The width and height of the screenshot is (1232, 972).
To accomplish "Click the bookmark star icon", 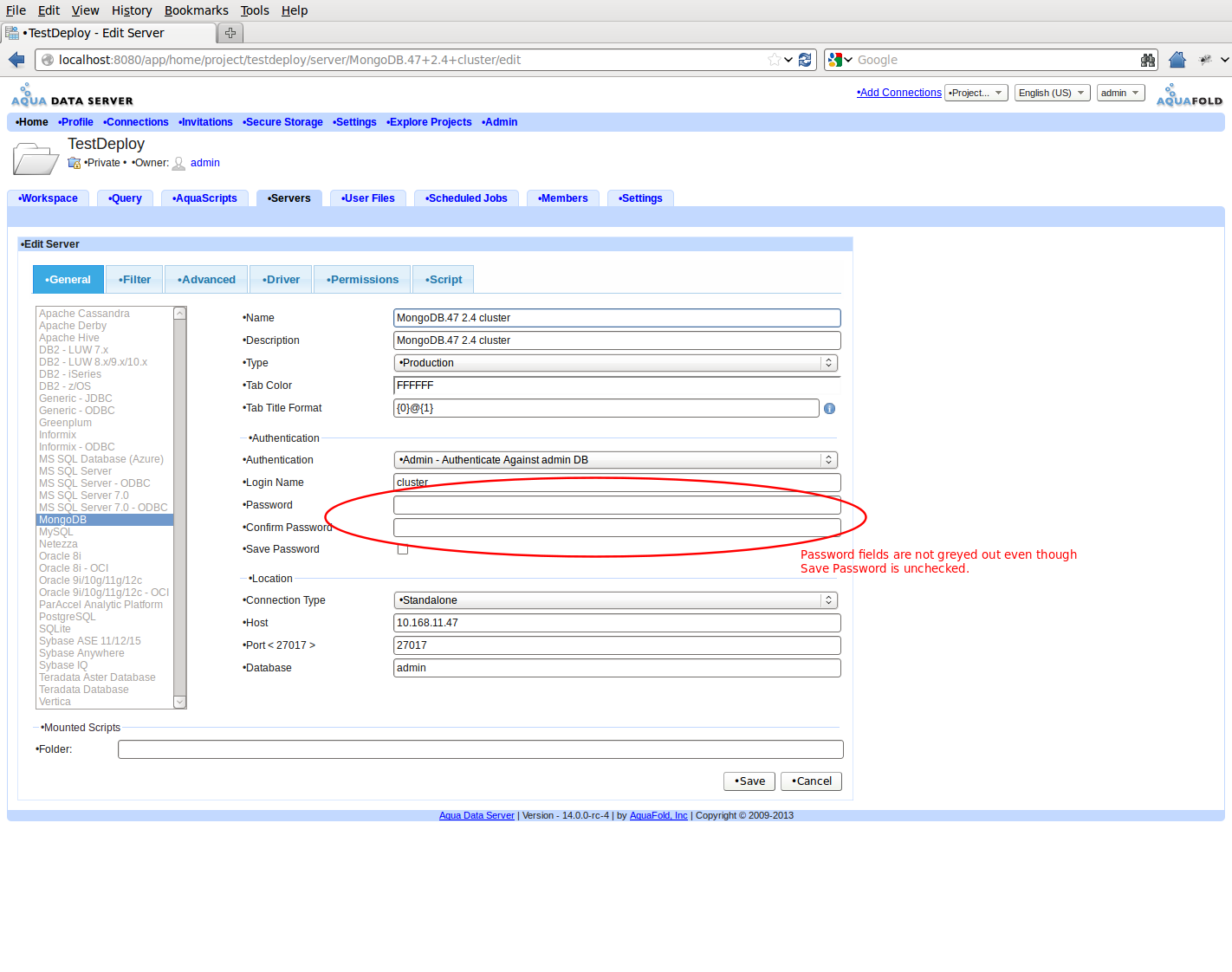I will coord(774,60).
